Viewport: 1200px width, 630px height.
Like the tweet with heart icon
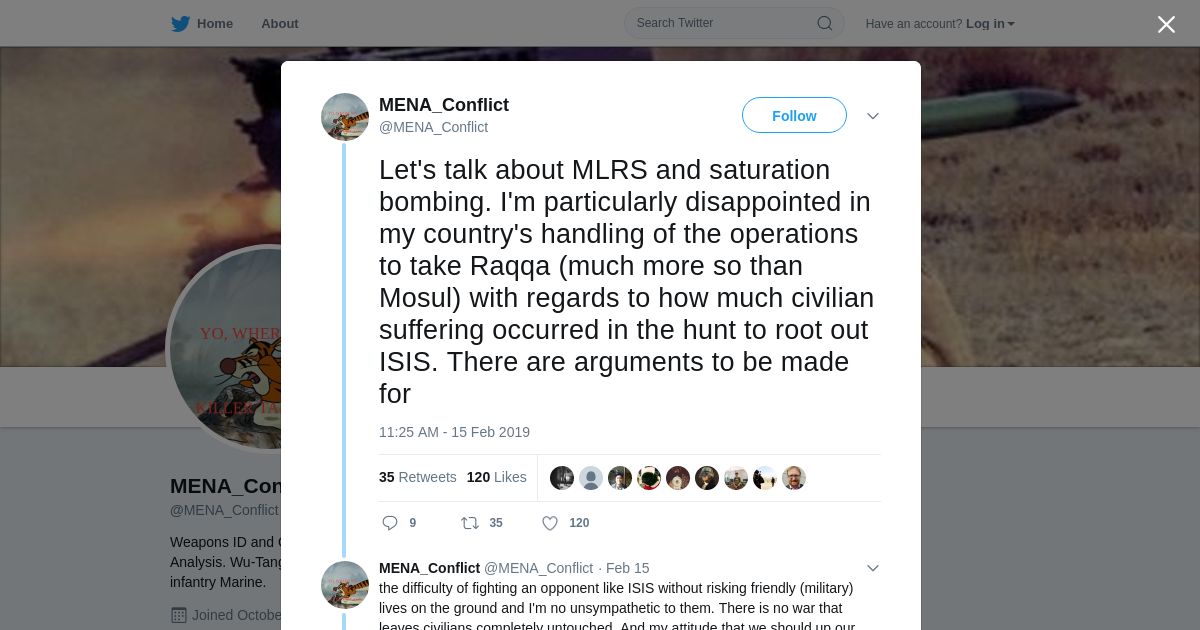point(550,523)
